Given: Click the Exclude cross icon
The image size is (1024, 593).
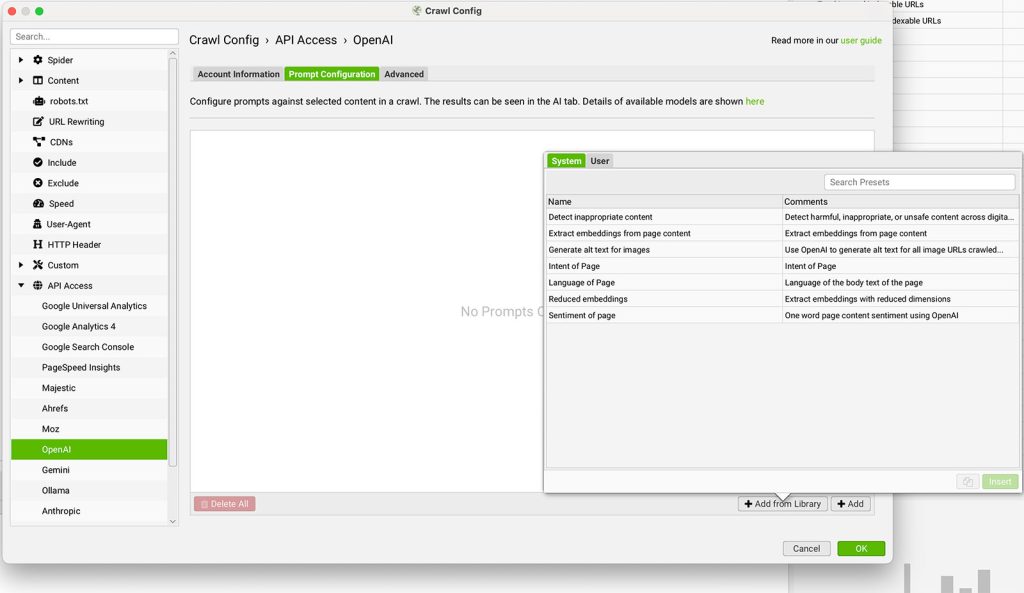Looking at the screenshot, I should coord(38,183).
